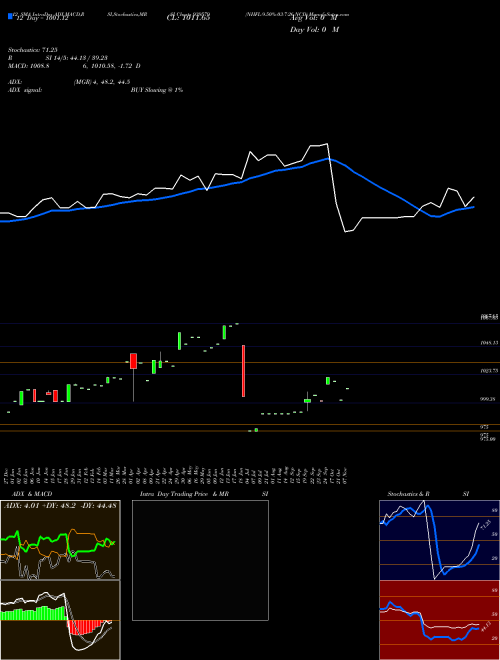Viewport: 500px width, 660px height.
Task: Click the "999.38" price axis label
Action: (x=489, y=399)
